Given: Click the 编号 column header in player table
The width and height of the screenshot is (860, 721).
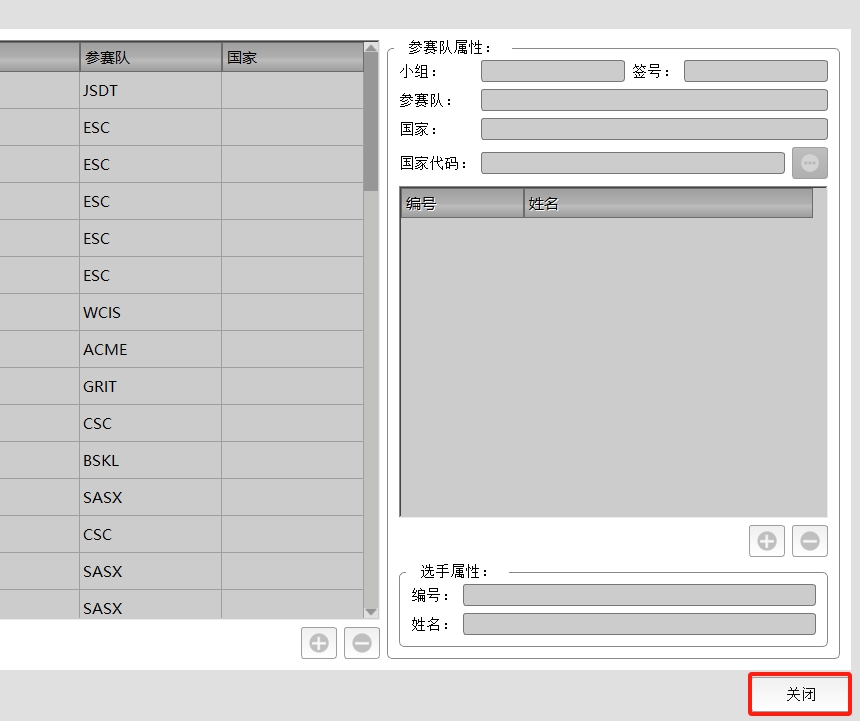Looking at the screenshot, I should (x=462, y=204).
